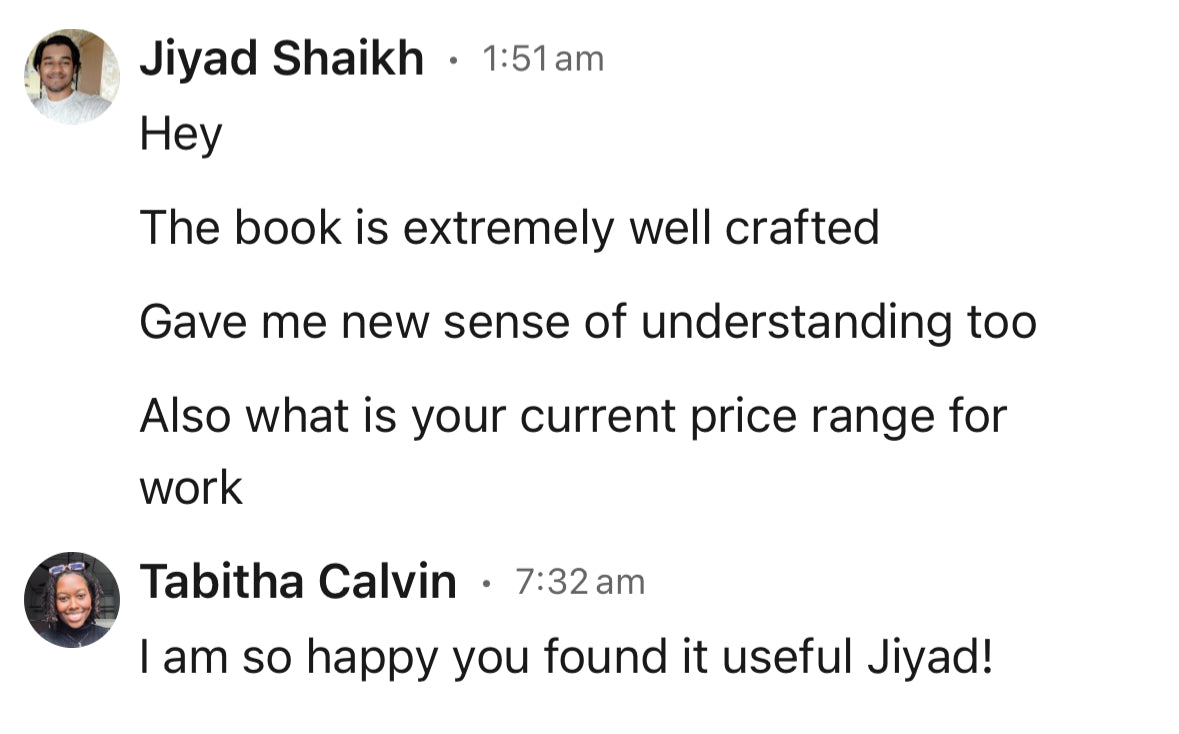Click the word "work" on the wrapped line
Image resolution: width=1179 pixels, height=734 pixels.
[191, 488]
